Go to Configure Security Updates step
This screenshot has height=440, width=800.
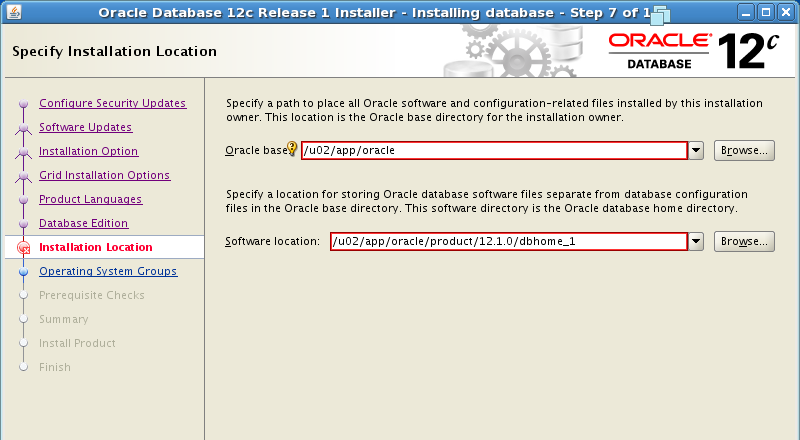click(x=113, y=103)
